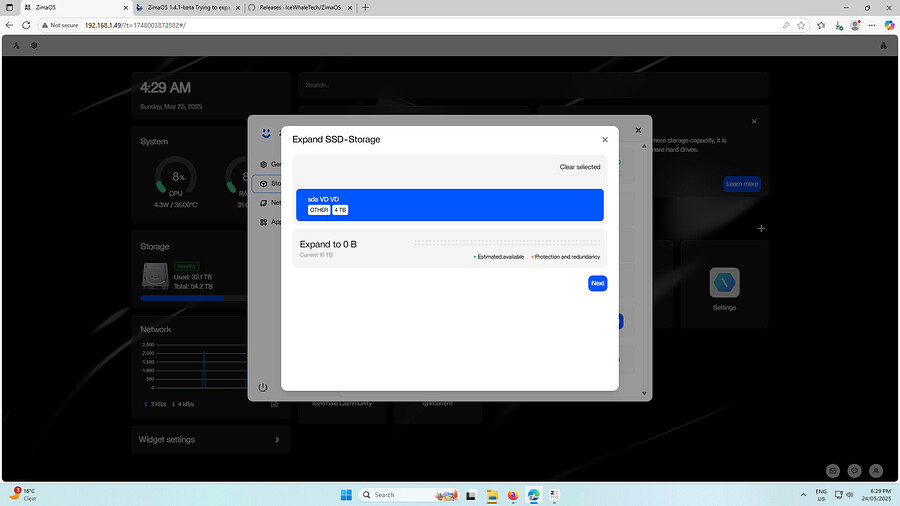900x506 pixels.
Task: Click the storage drive icon in Storage widget
Action: (155, 276)
